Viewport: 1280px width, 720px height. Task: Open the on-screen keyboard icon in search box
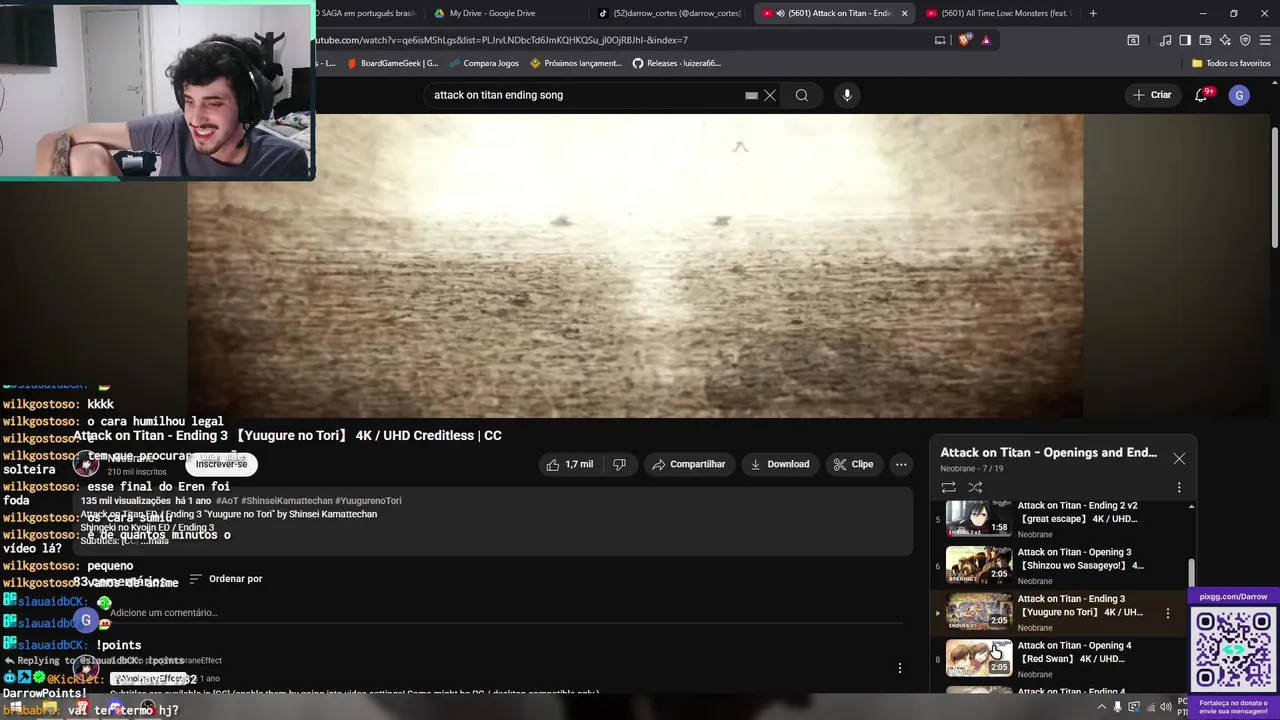point(751,96)
